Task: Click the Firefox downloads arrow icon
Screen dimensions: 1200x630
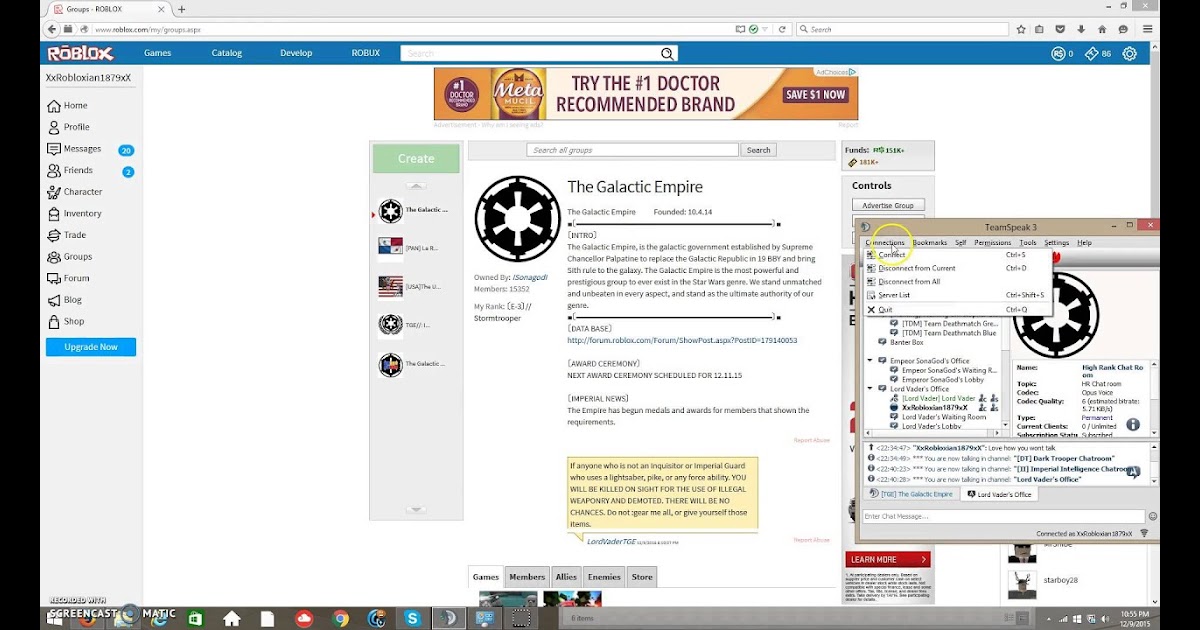Action: (x=1083, y=29)
